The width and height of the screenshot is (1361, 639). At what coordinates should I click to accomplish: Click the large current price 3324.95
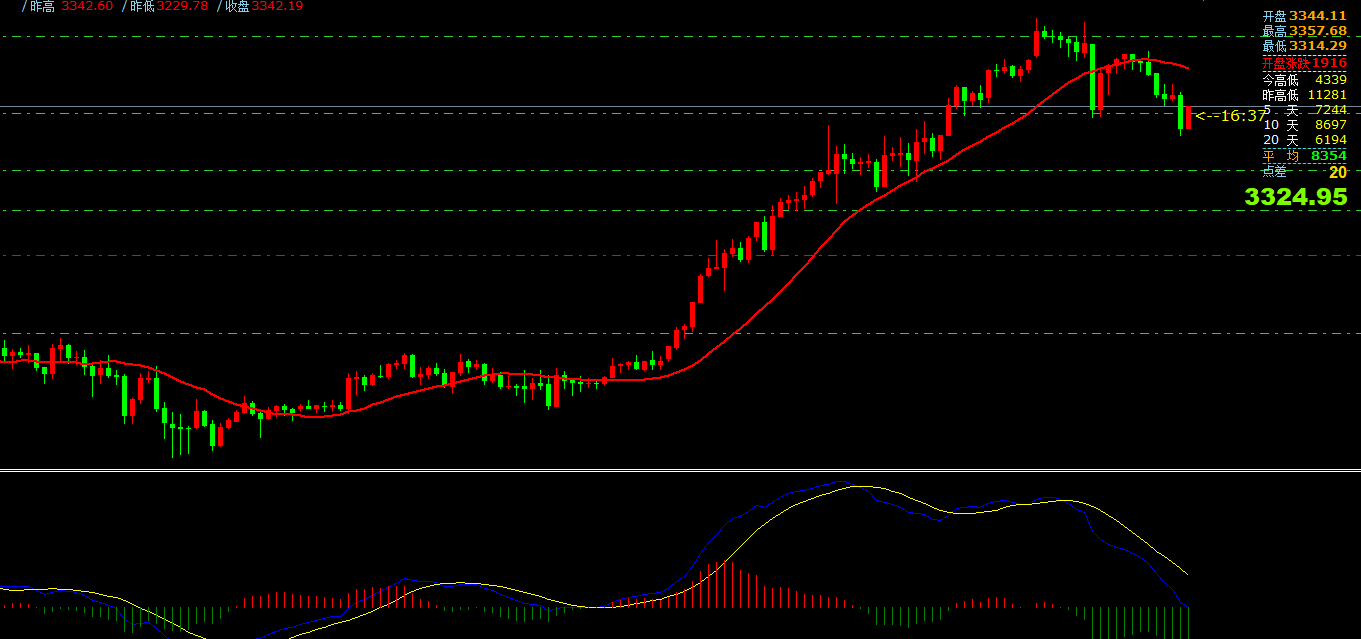(1295, 197)
